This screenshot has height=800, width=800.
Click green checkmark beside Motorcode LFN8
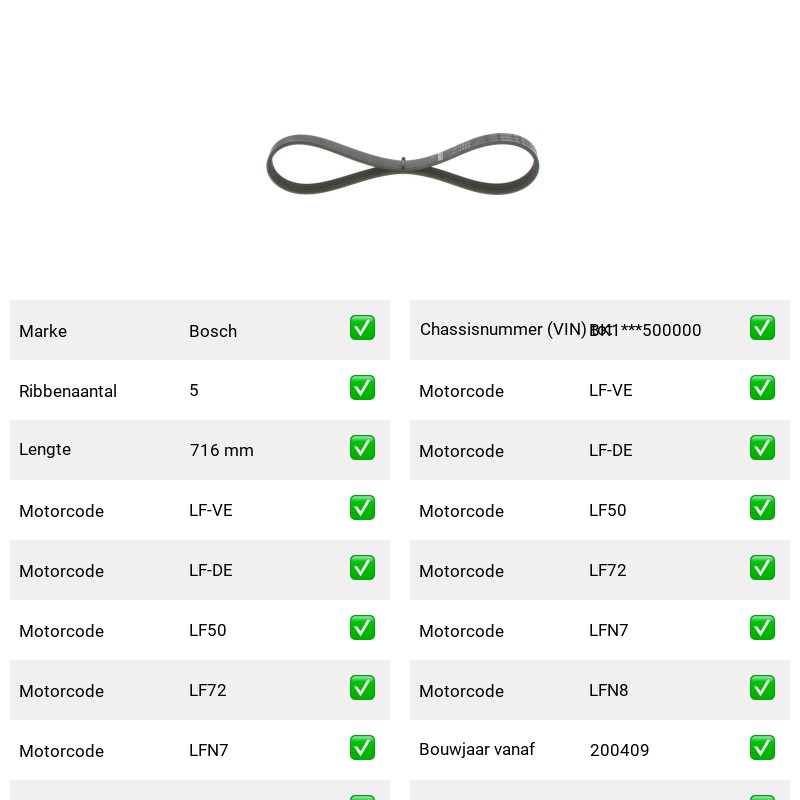pyautogui.click(x=762, y=688)
